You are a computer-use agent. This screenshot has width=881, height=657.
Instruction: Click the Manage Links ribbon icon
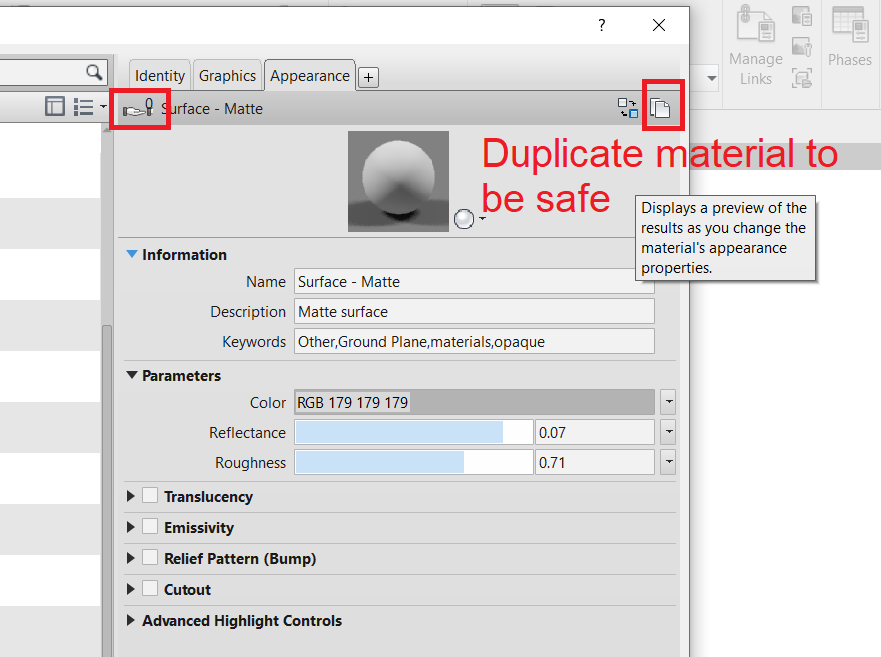(755, 35)
